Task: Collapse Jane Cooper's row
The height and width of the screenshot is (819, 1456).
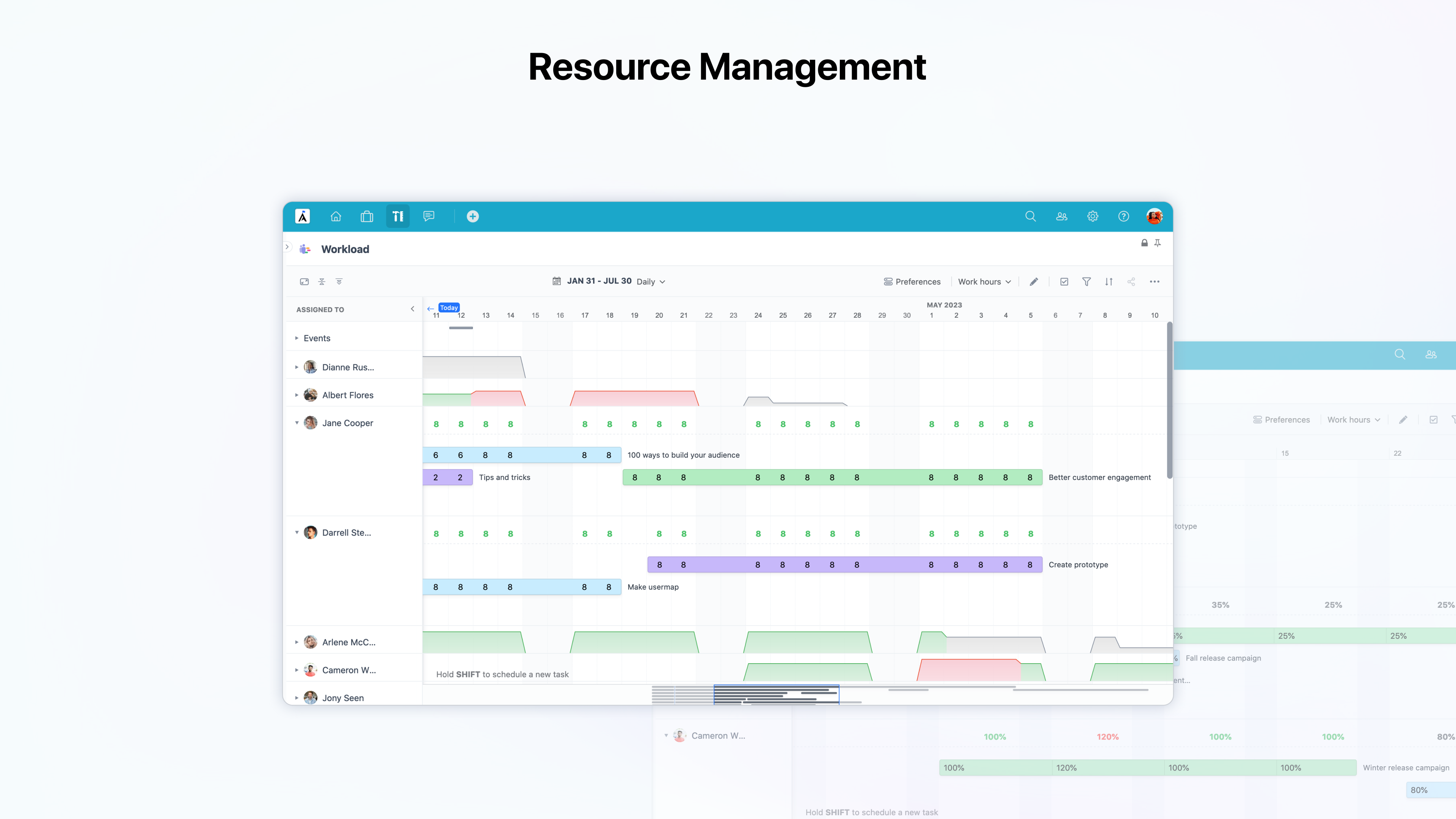Action: (297, 423)
